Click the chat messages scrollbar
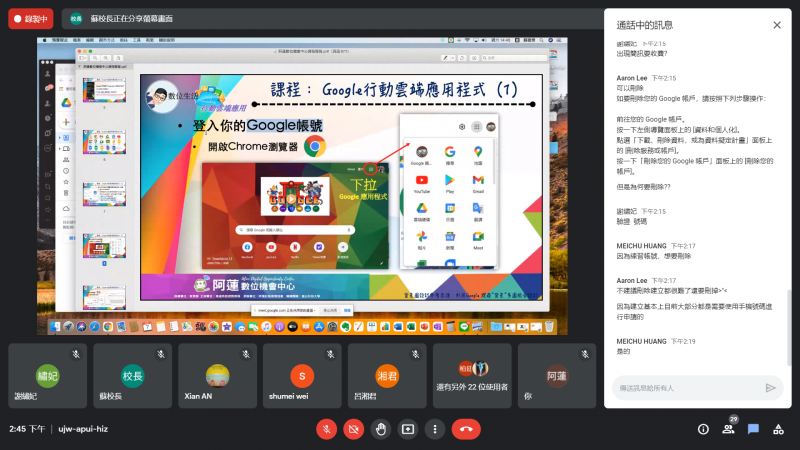This screenshot has width=800, height=450. pos(789,327)
